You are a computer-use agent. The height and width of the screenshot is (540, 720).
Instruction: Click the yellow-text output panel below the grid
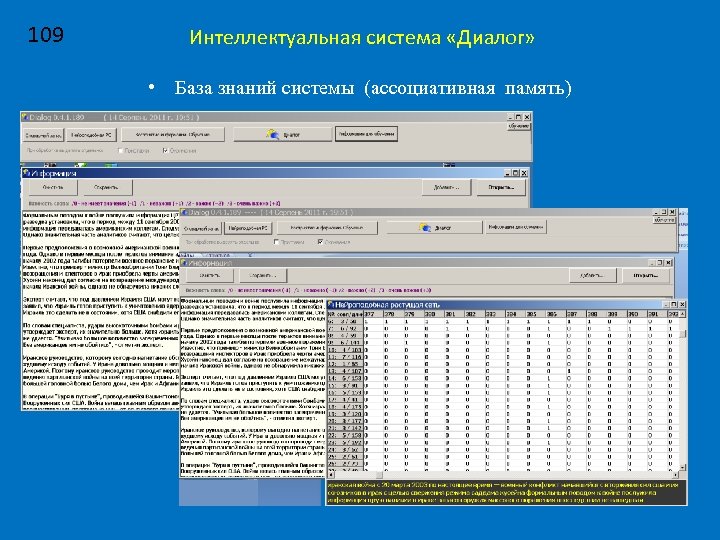click(506, 492)
